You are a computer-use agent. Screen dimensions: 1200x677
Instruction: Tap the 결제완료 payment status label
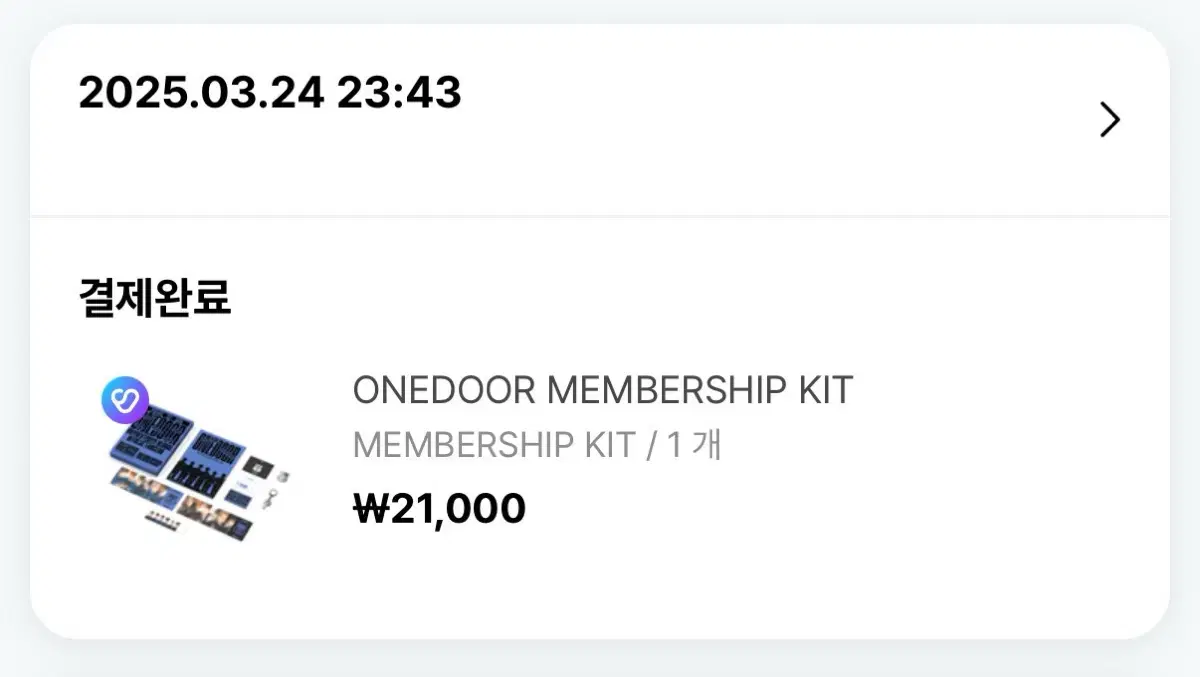click(x=155, y=297)
